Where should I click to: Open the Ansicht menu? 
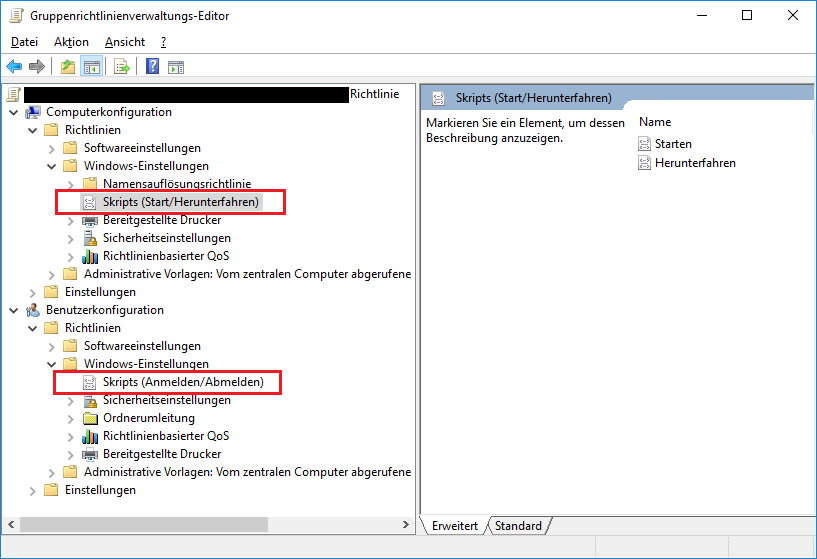pyautogui.click(x=125, y=42)
